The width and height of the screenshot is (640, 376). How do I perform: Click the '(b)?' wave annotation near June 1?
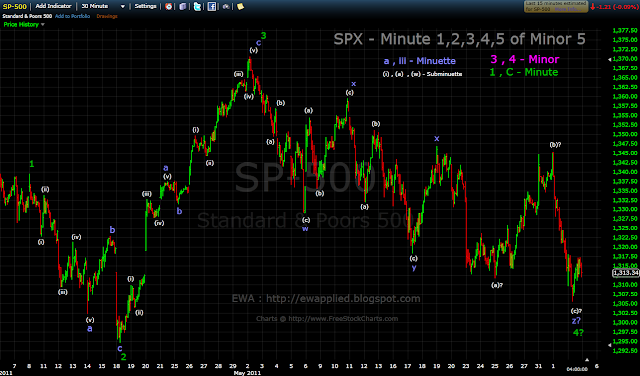click(555, 145)
